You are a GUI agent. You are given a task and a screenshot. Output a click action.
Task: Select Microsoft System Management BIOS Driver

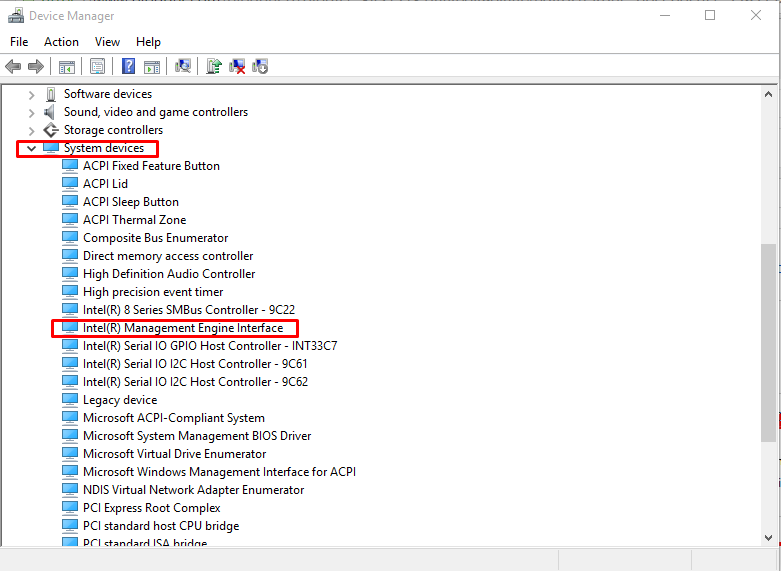point(197,436)
